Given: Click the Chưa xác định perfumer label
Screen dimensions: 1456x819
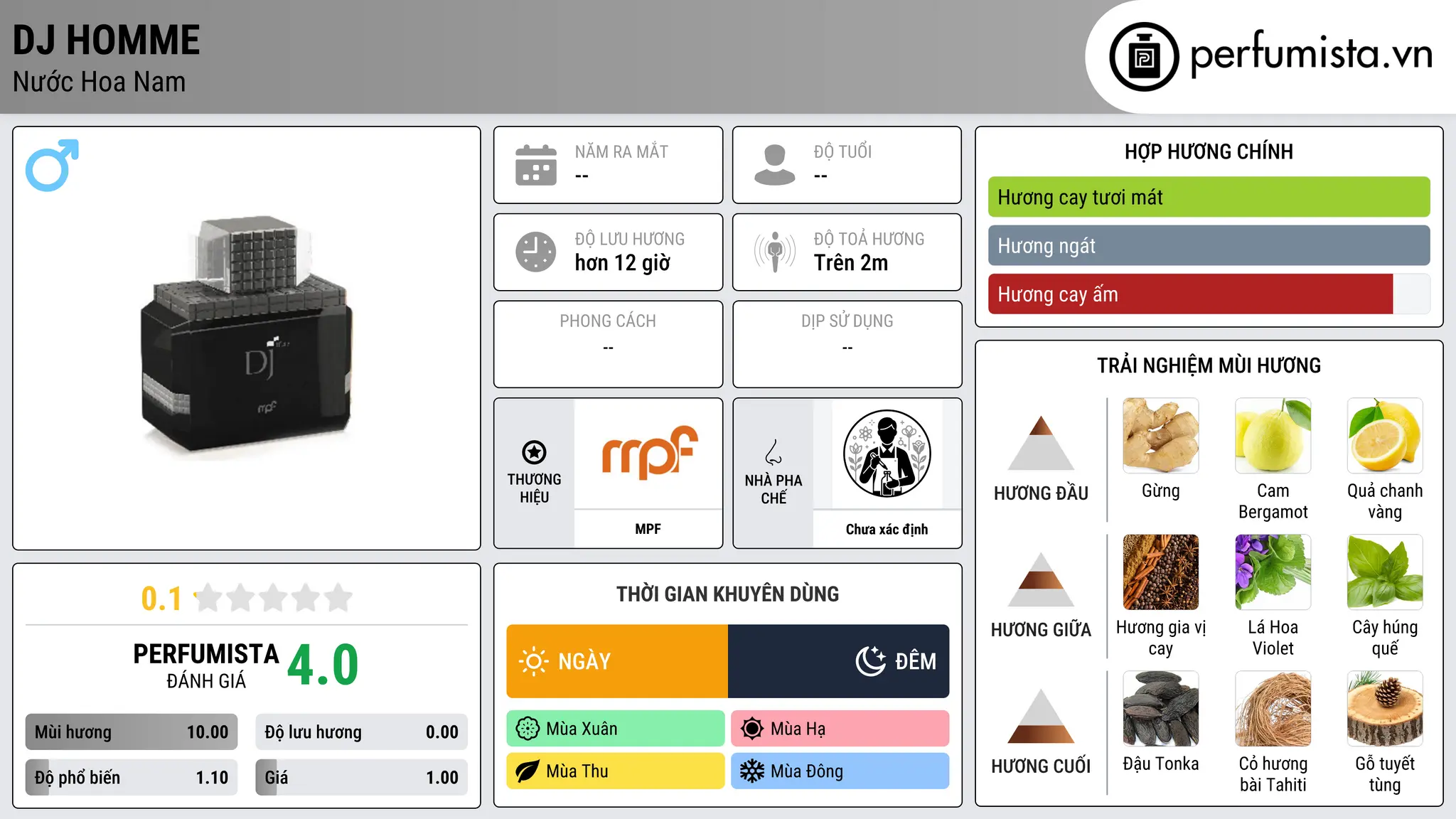Looking at the screenshot, I should [x=887, y=529].
